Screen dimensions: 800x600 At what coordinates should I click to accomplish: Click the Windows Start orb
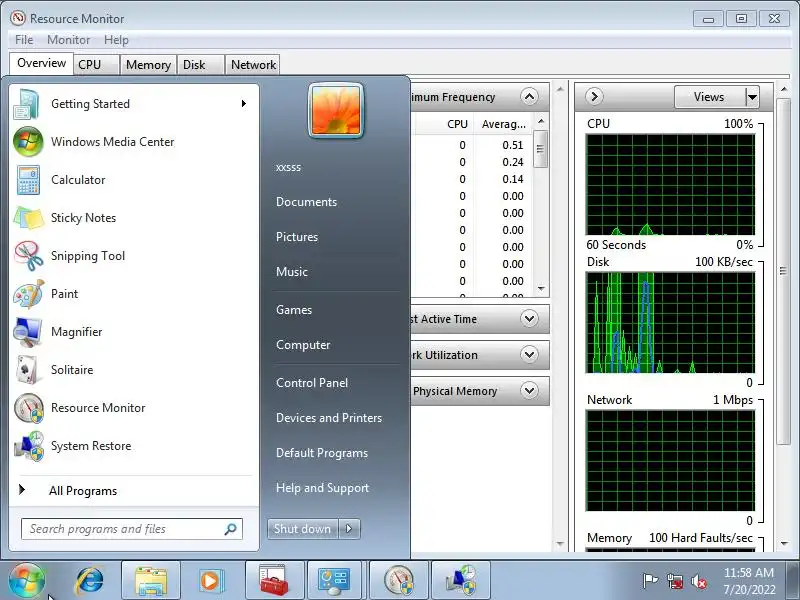(x=27, y=580)
